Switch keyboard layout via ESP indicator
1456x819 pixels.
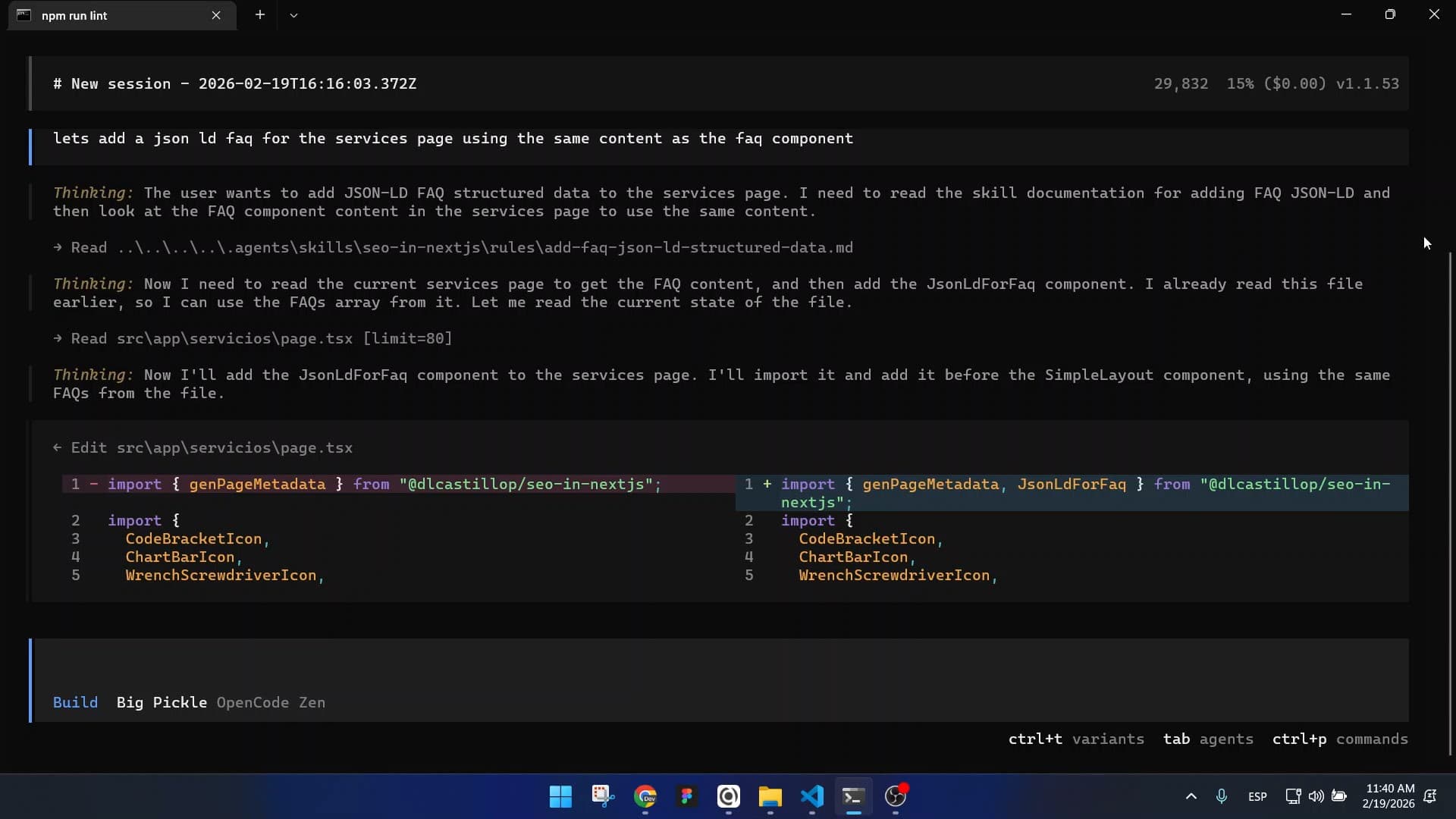(x=1257, y=797)
